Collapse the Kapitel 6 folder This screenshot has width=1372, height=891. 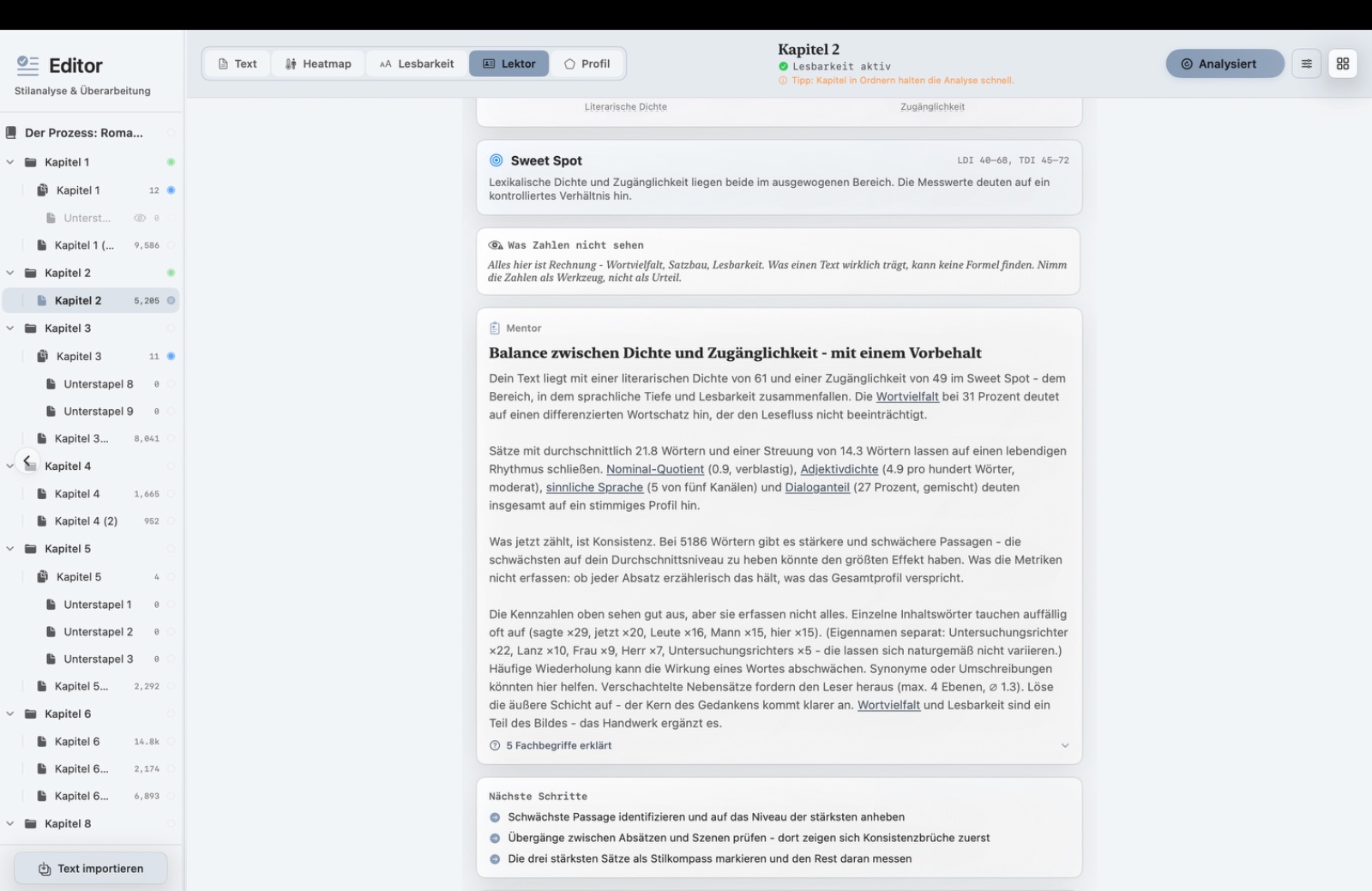pyautogui.click(x=10, y=714)
